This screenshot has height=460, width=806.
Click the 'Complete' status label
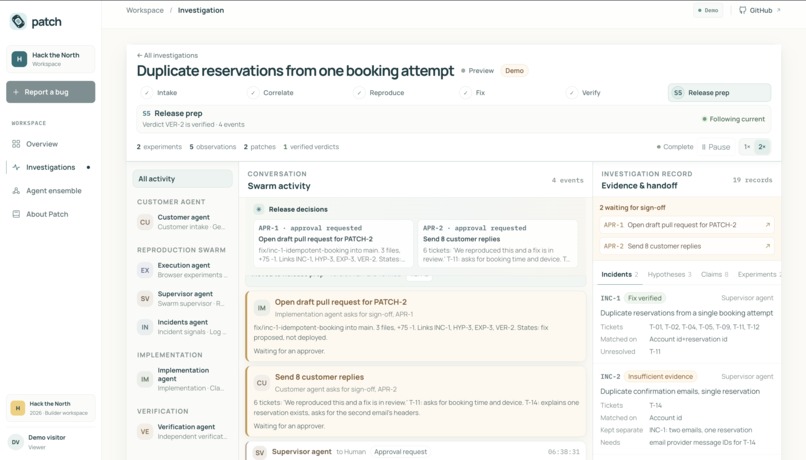675,147
